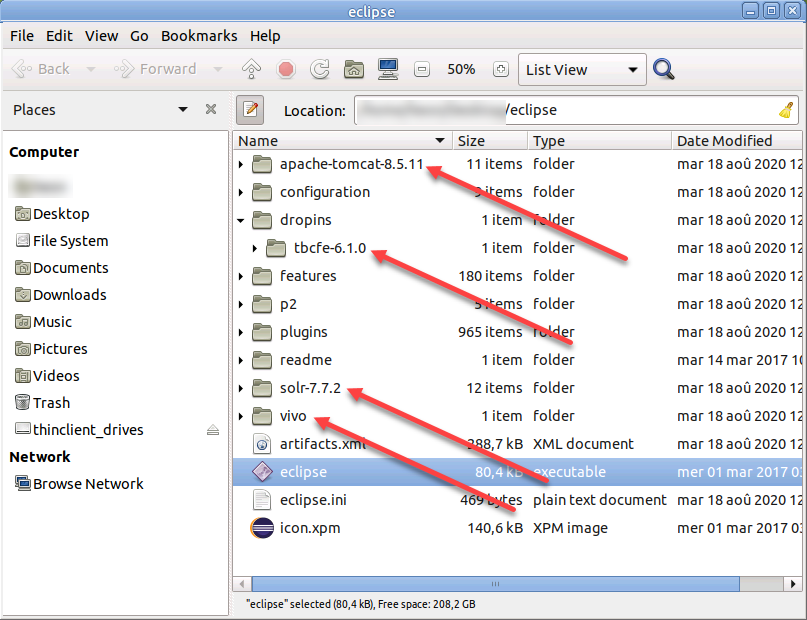Sort by Size column header

(x=490, y=140)
